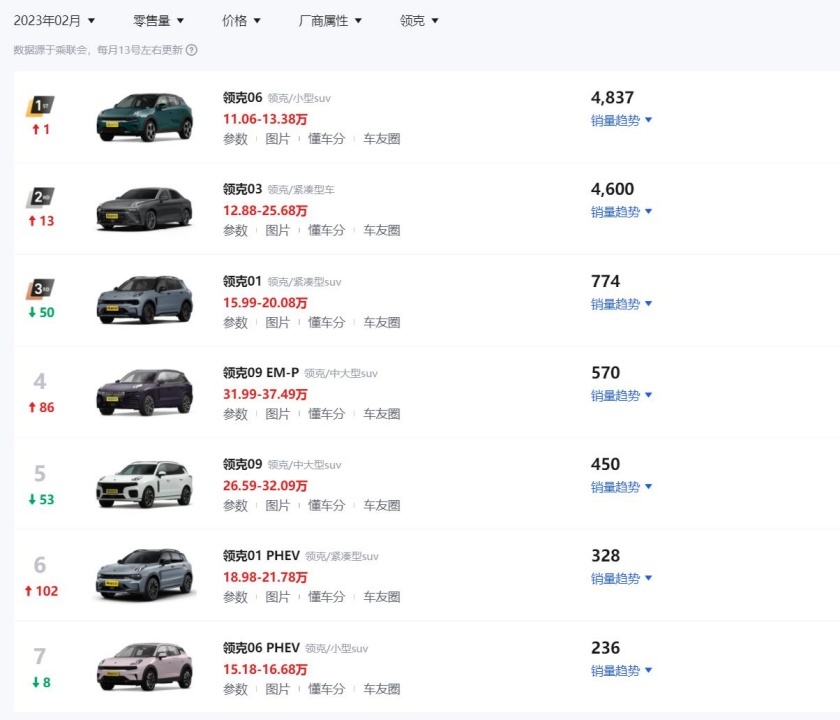This screenshot has height=720, width=840.
Task: View 图片 for 领克01 priced 15.99-20.08万
Action: tap(278, 322)
